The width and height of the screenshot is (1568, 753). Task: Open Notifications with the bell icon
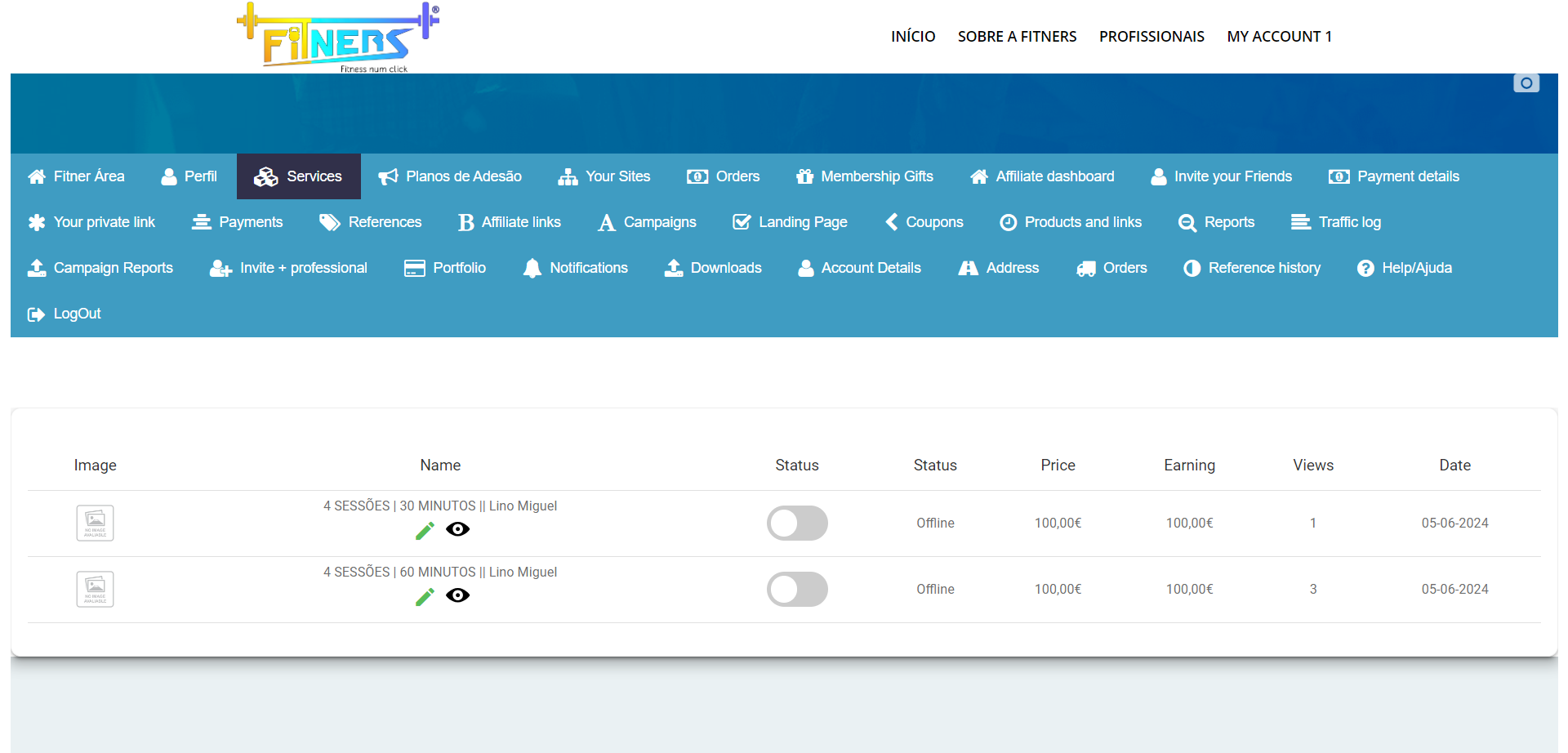532,268
